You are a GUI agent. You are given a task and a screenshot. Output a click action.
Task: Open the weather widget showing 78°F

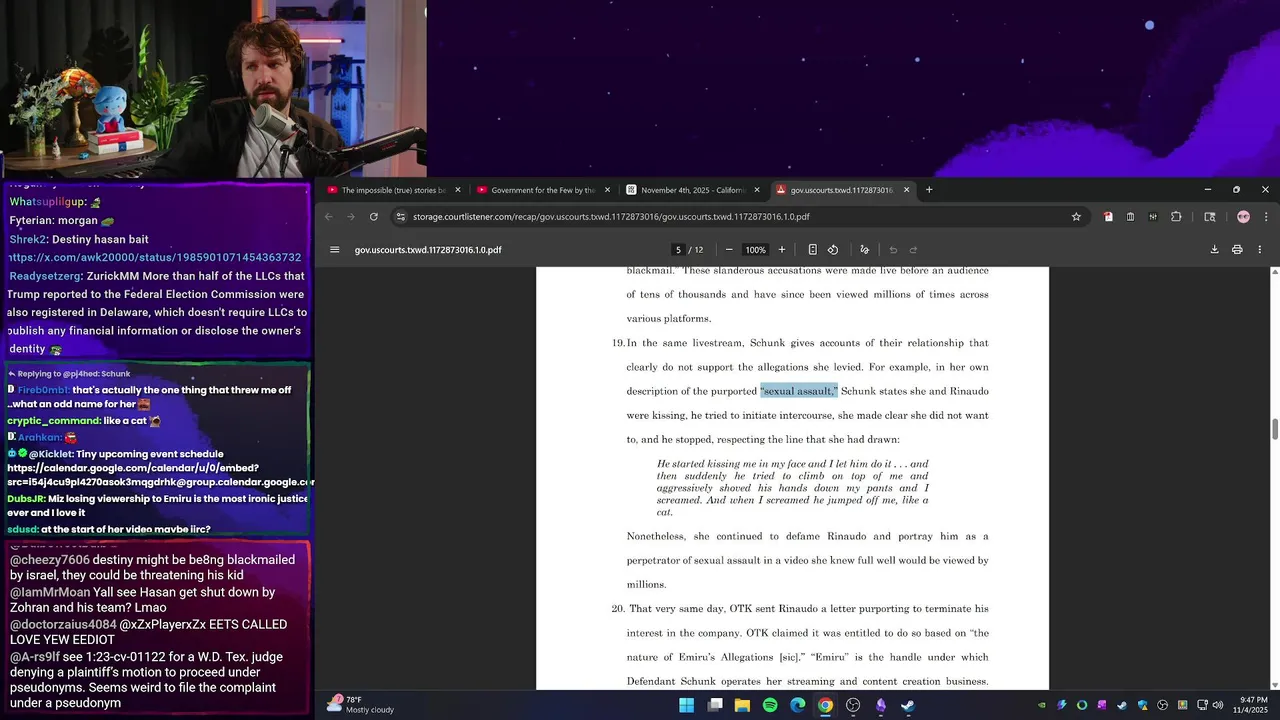pyautogui.click(x=360, y=705)
